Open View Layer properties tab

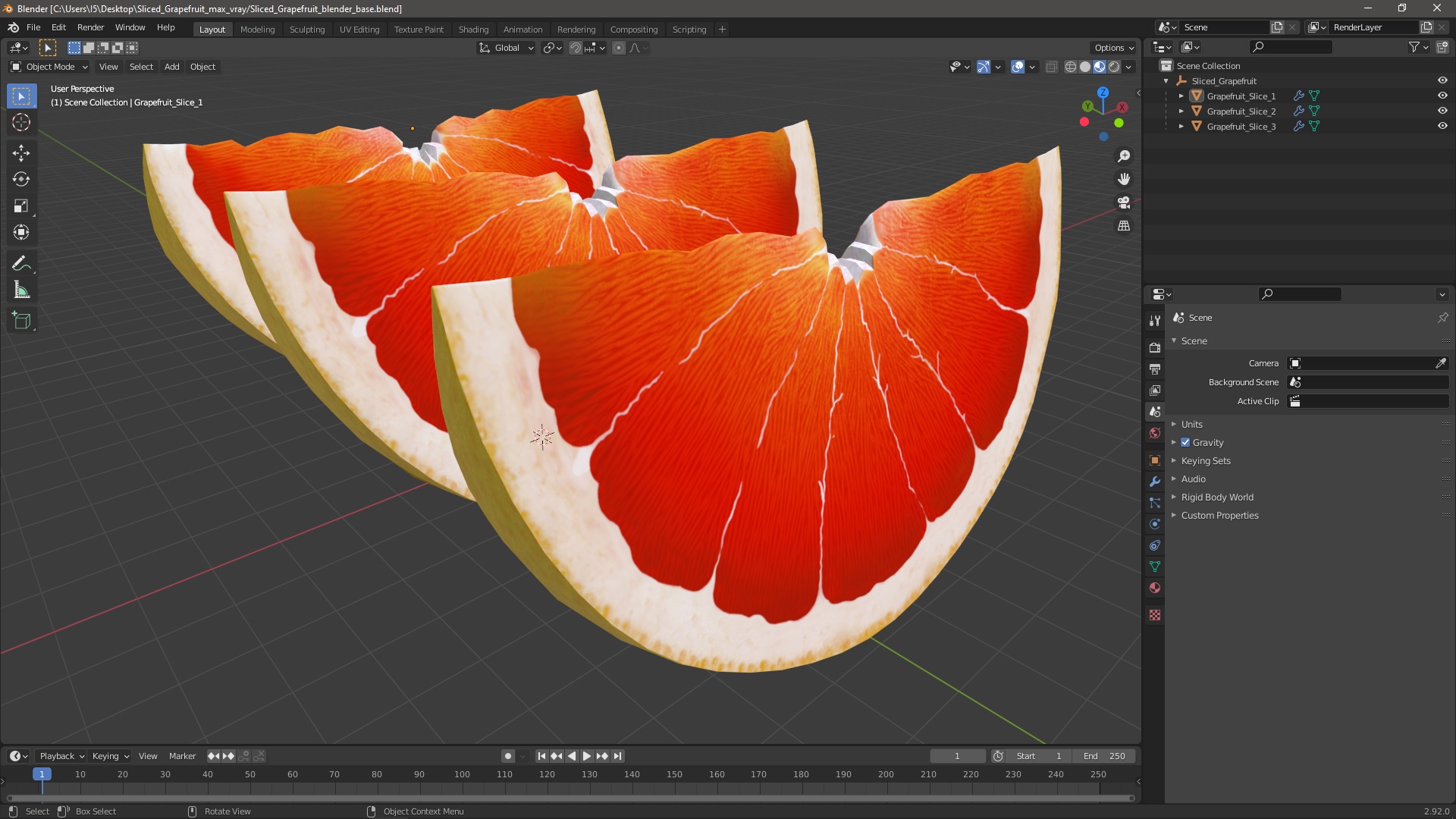click(1155, 391)
